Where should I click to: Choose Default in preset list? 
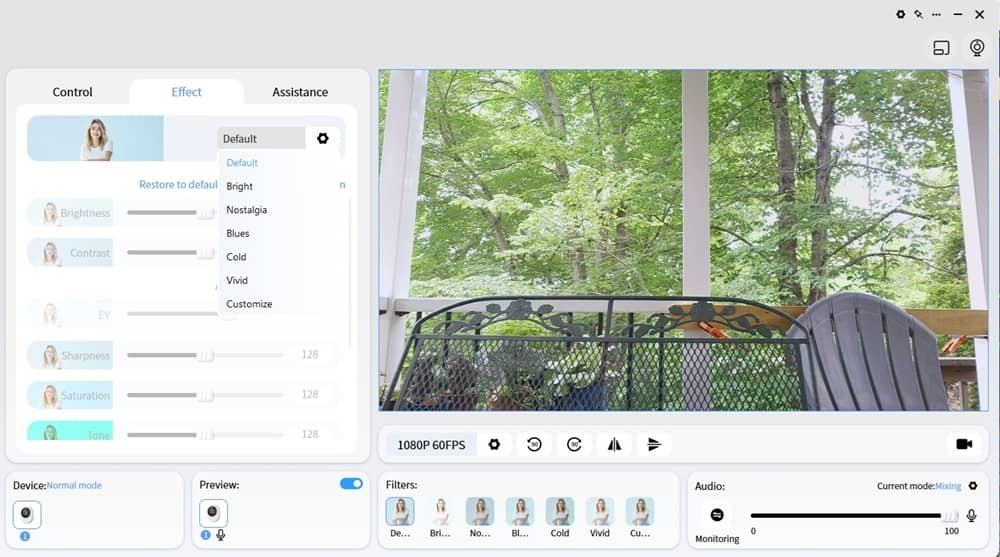coord(242,163)
